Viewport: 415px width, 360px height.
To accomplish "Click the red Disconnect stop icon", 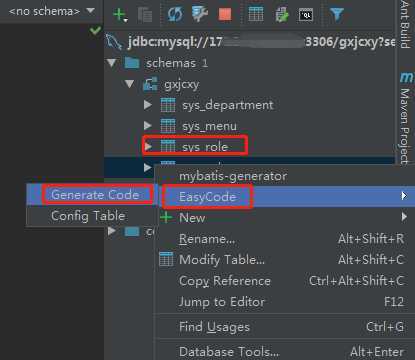I will [225, 15].
